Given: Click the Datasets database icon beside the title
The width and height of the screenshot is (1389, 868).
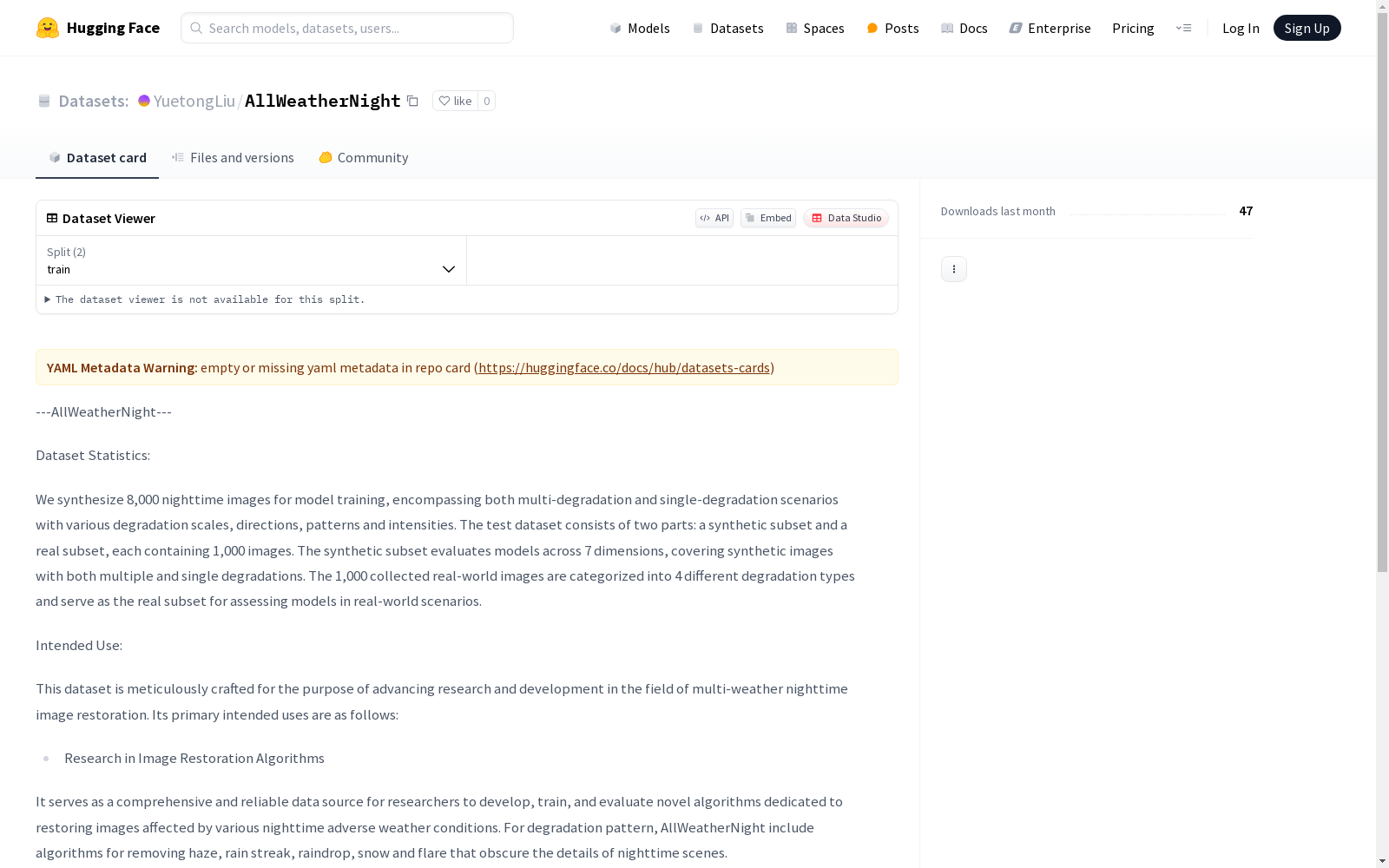Looking at the screenshot, I should (x=44, y=102).
